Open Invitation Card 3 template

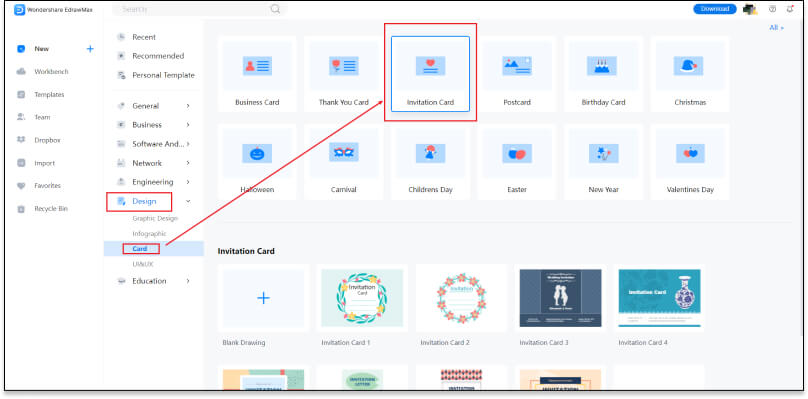(x=560, y=298)
